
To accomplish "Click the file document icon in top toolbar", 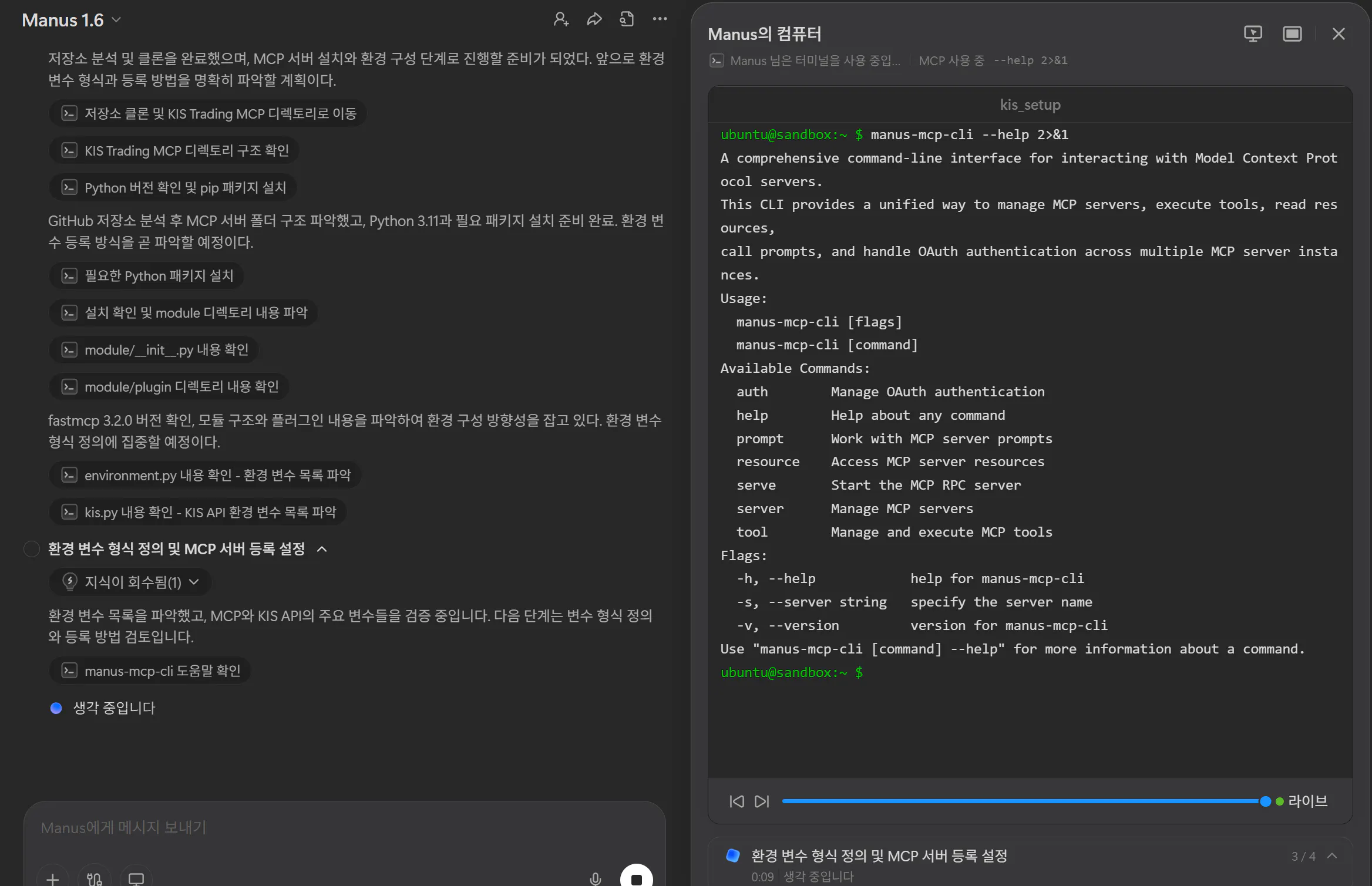I will (x=627, y=19).
